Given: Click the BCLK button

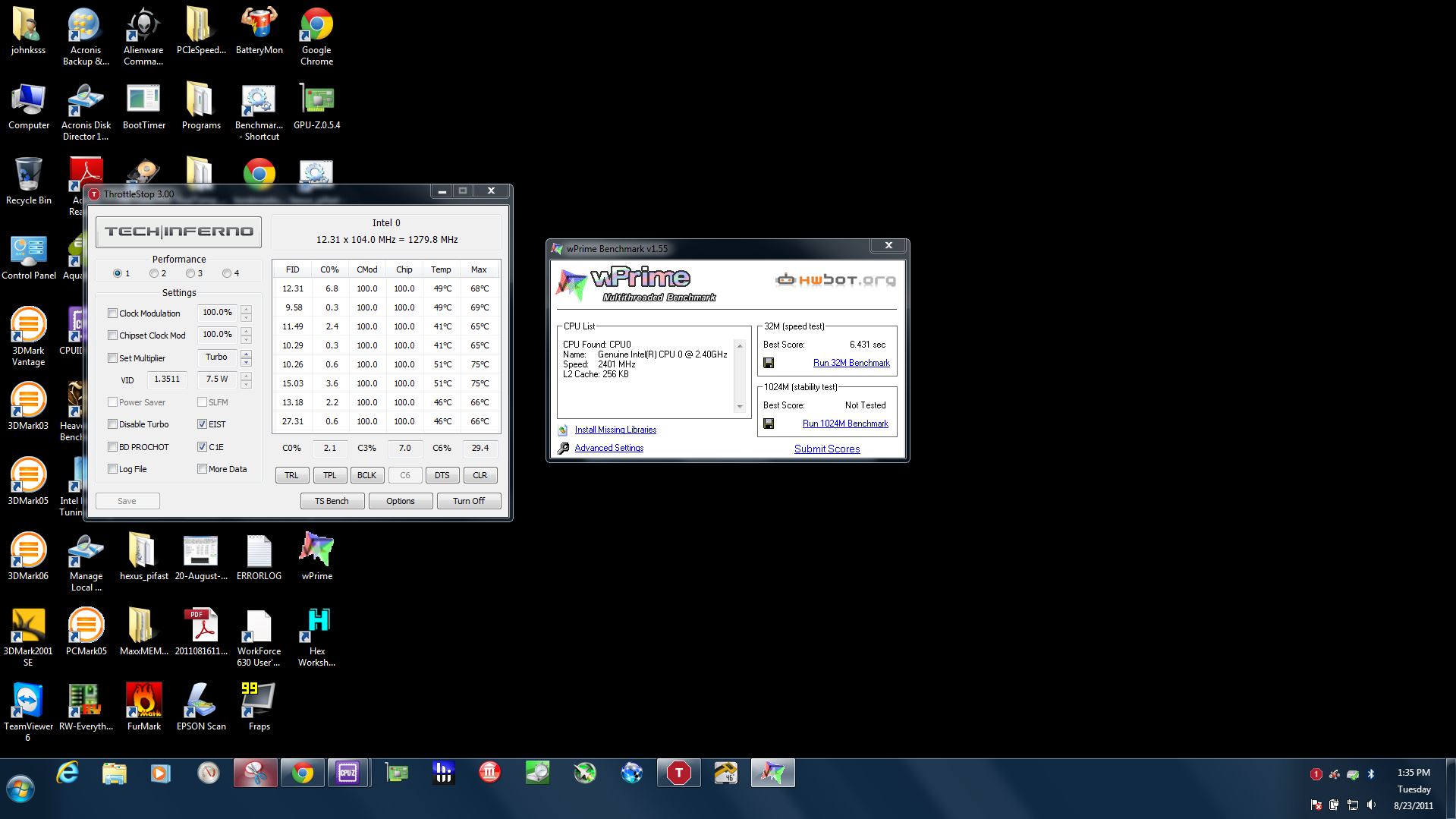Looking at the screenshot, I should pos(367,475).
